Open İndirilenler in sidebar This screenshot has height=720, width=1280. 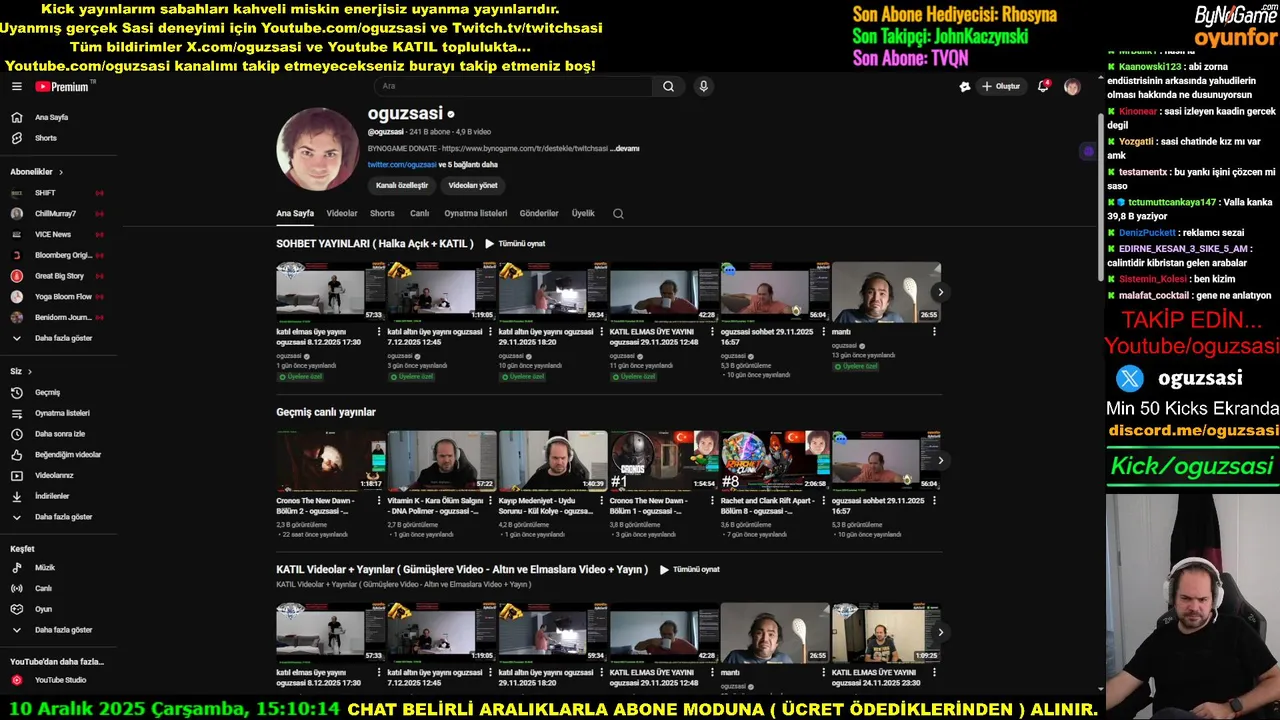click(x=52, y=496)
